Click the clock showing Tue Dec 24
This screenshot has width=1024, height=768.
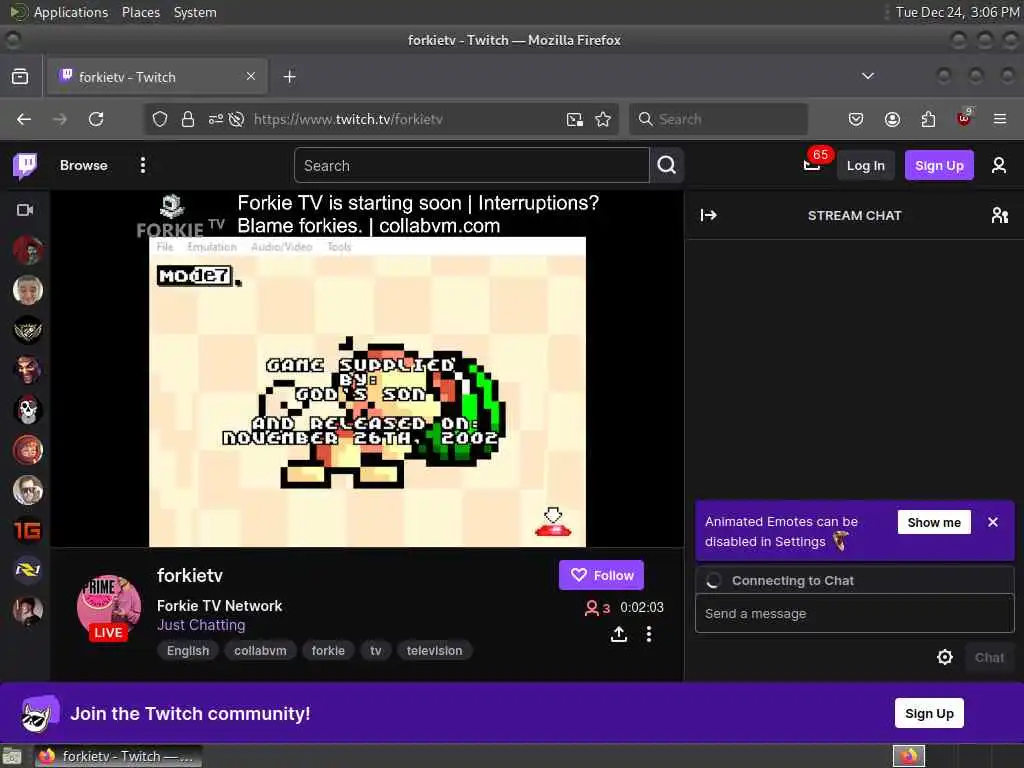pos(957,12)
